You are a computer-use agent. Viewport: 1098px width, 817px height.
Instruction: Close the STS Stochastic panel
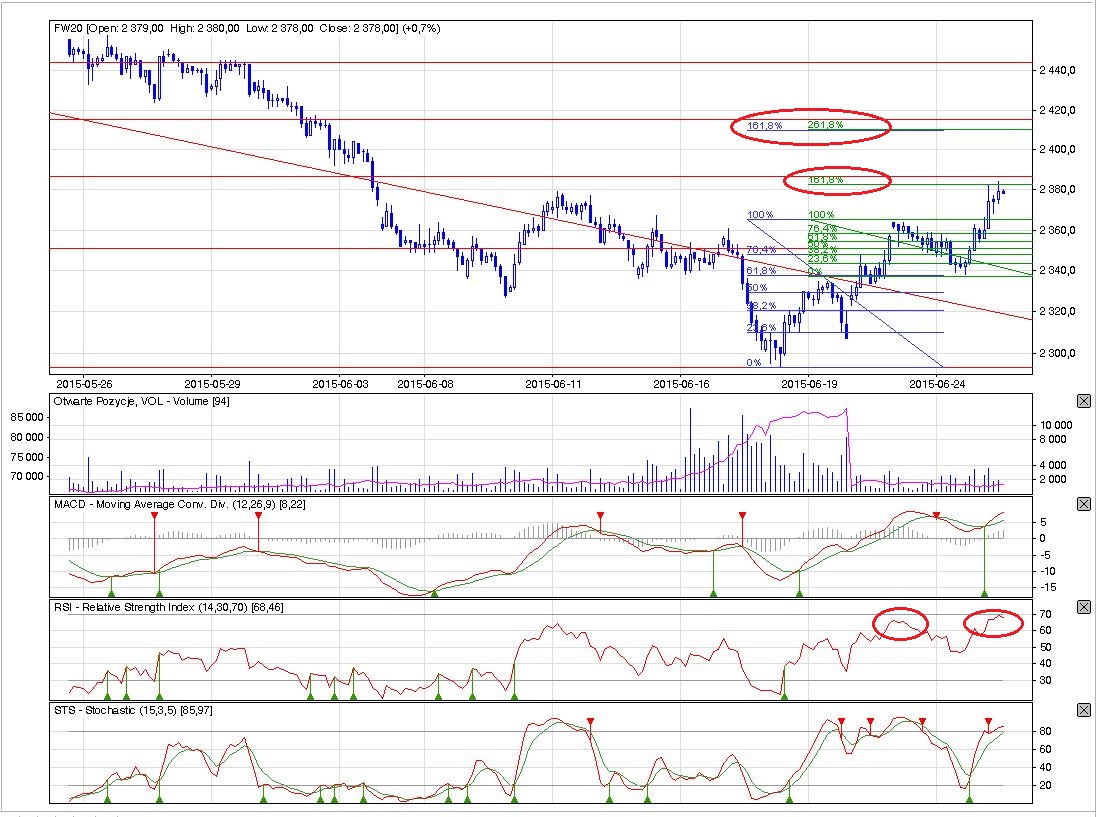pyautogui.click(x=1084, y=709)
